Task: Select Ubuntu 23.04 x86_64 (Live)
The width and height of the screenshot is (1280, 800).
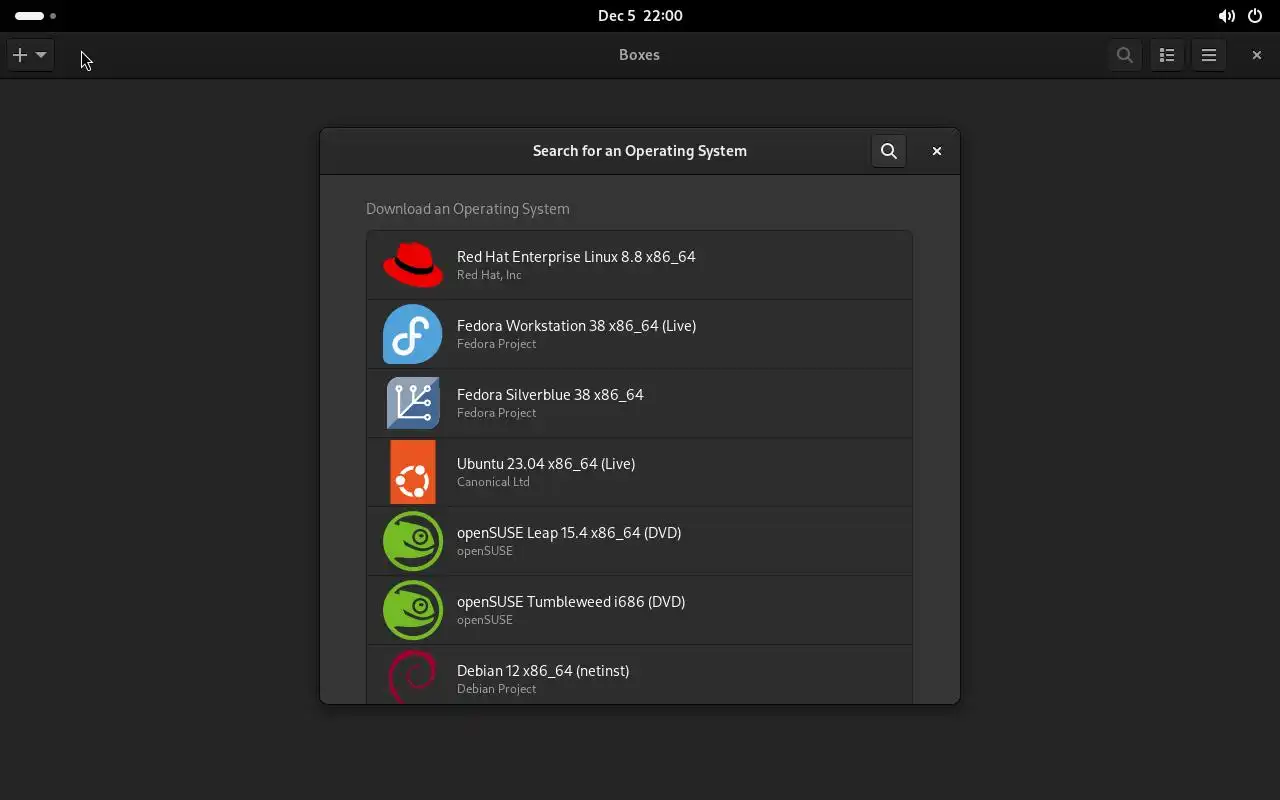Action: 639,472
